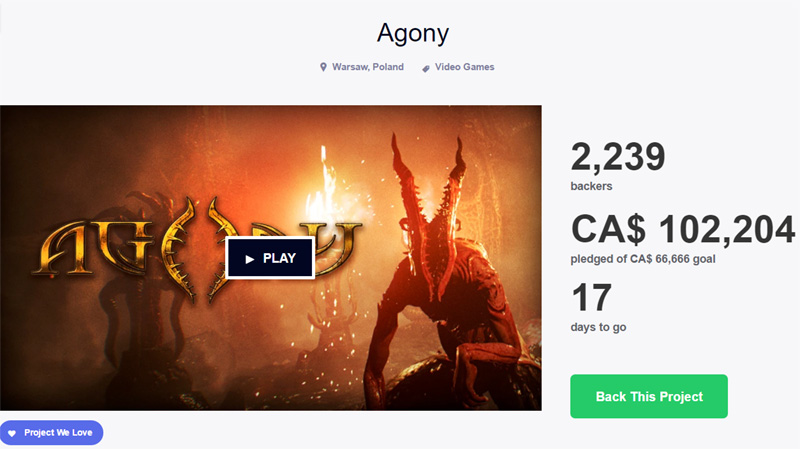Click the location pin icon beside Warsaw
This screenshot has height=449, width=800.
323,67
